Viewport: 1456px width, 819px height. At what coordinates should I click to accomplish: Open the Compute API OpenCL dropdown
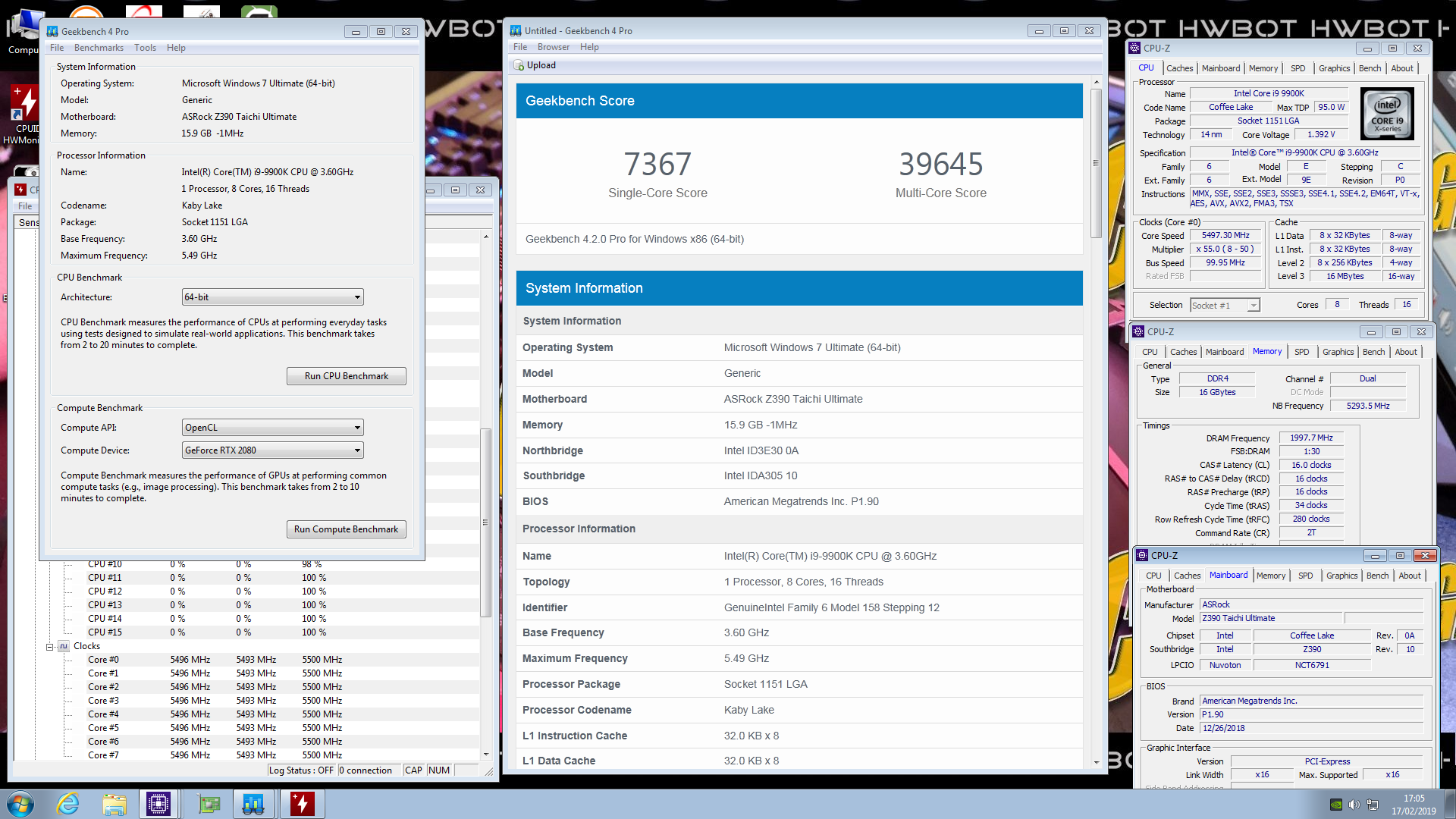pos(273,428)
